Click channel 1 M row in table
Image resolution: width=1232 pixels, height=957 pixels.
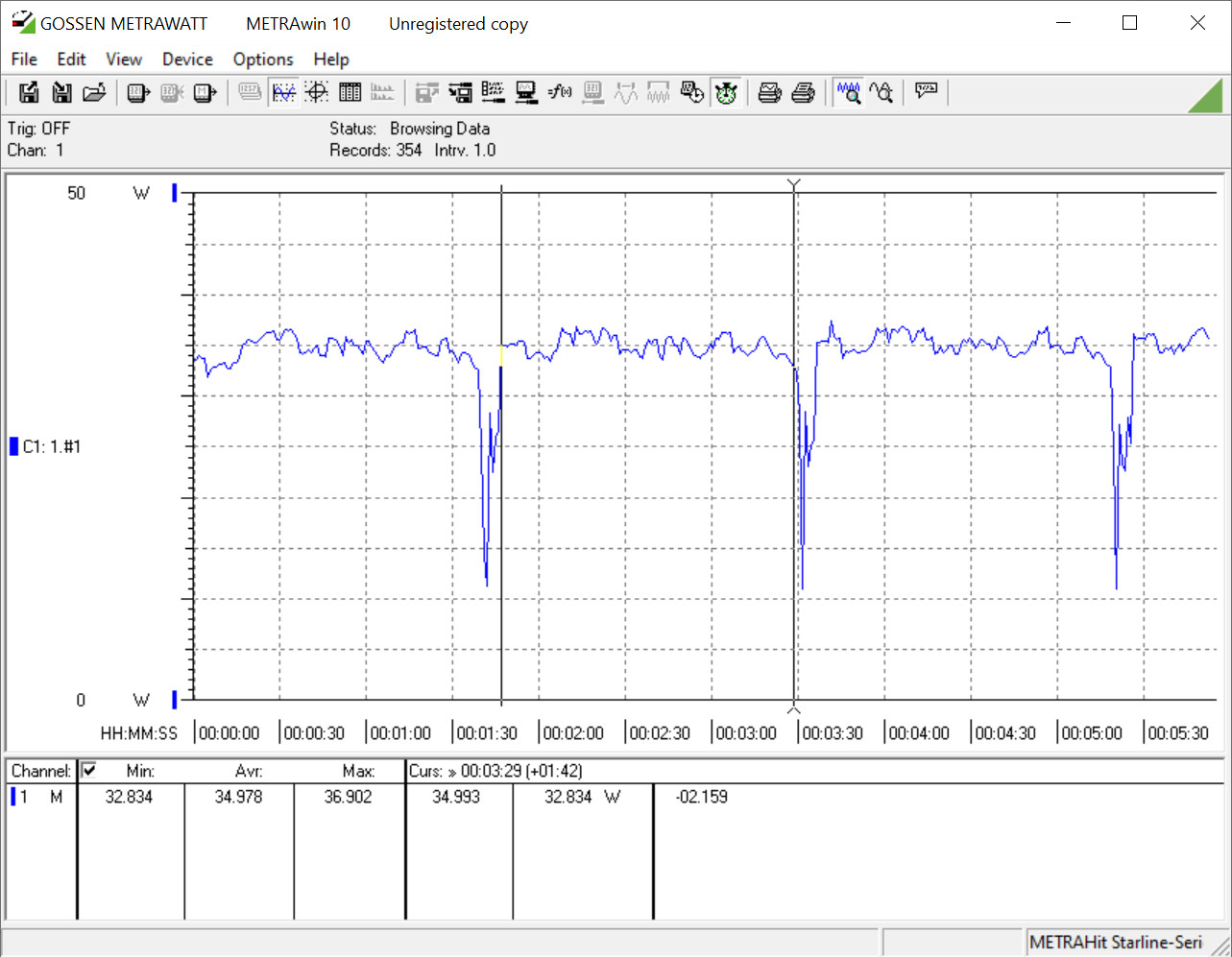38,797
